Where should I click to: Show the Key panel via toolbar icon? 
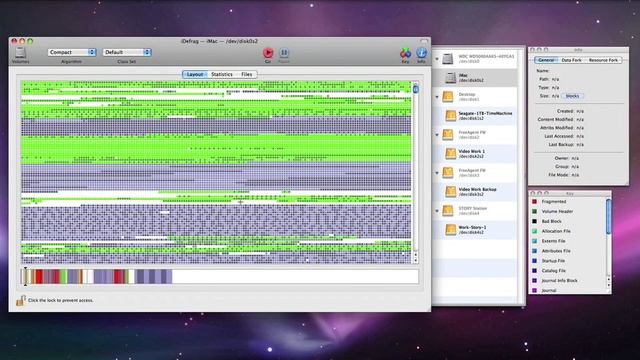[405, 53]
